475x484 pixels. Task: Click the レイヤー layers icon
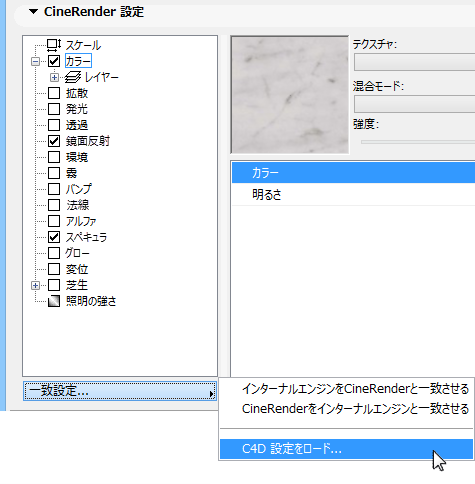73,77
